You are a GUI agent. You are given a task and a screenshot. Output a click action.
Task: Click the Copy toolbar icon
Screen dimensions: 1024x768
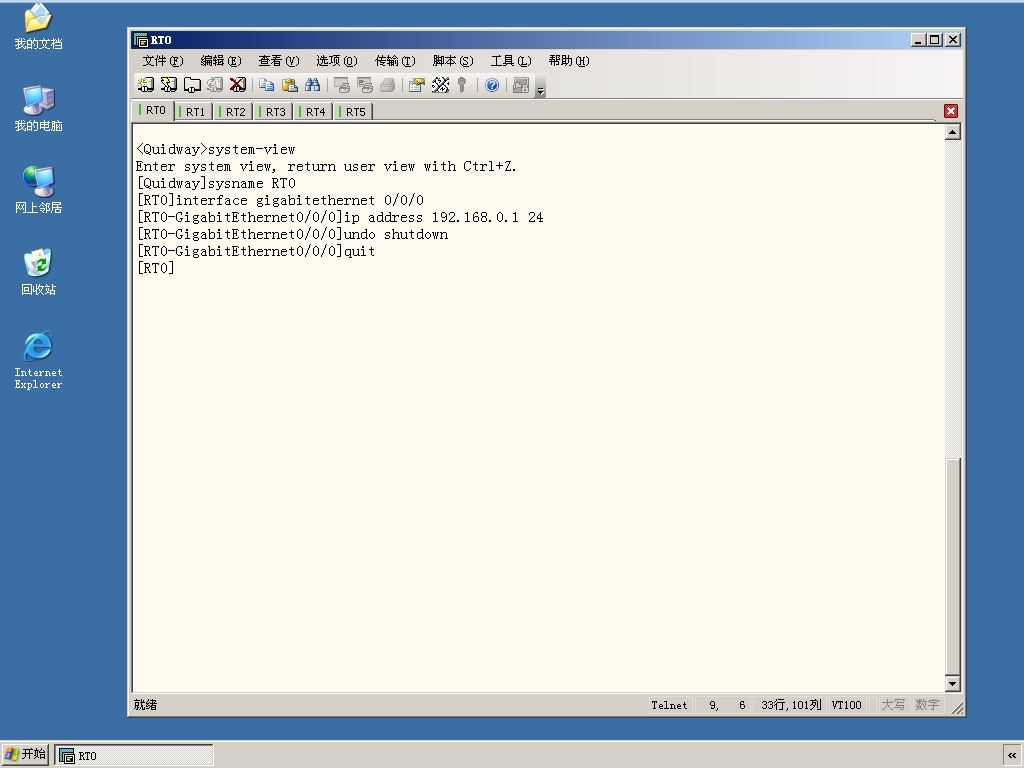click(266, 85)
